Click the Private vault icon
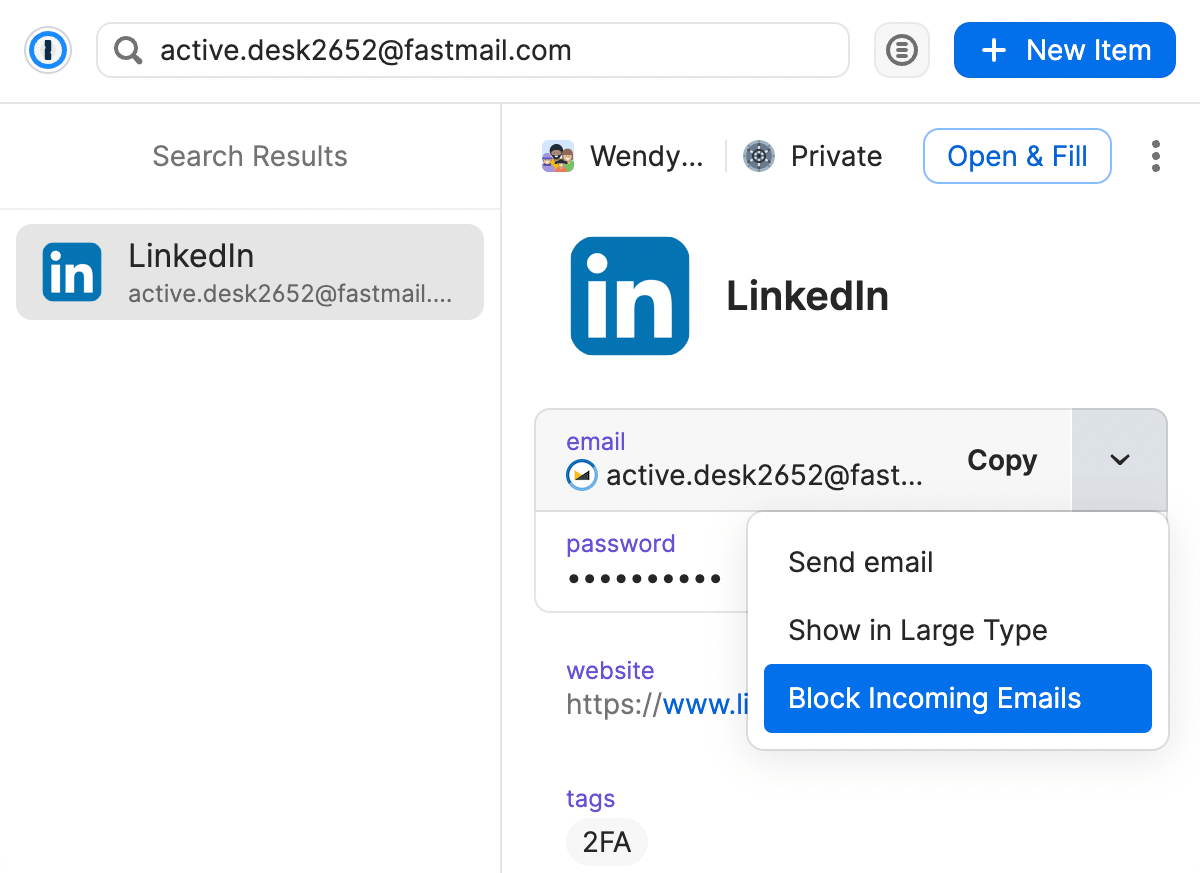Image resolution: width=1200 pixels, height=873 pixels. click(760, 157)
